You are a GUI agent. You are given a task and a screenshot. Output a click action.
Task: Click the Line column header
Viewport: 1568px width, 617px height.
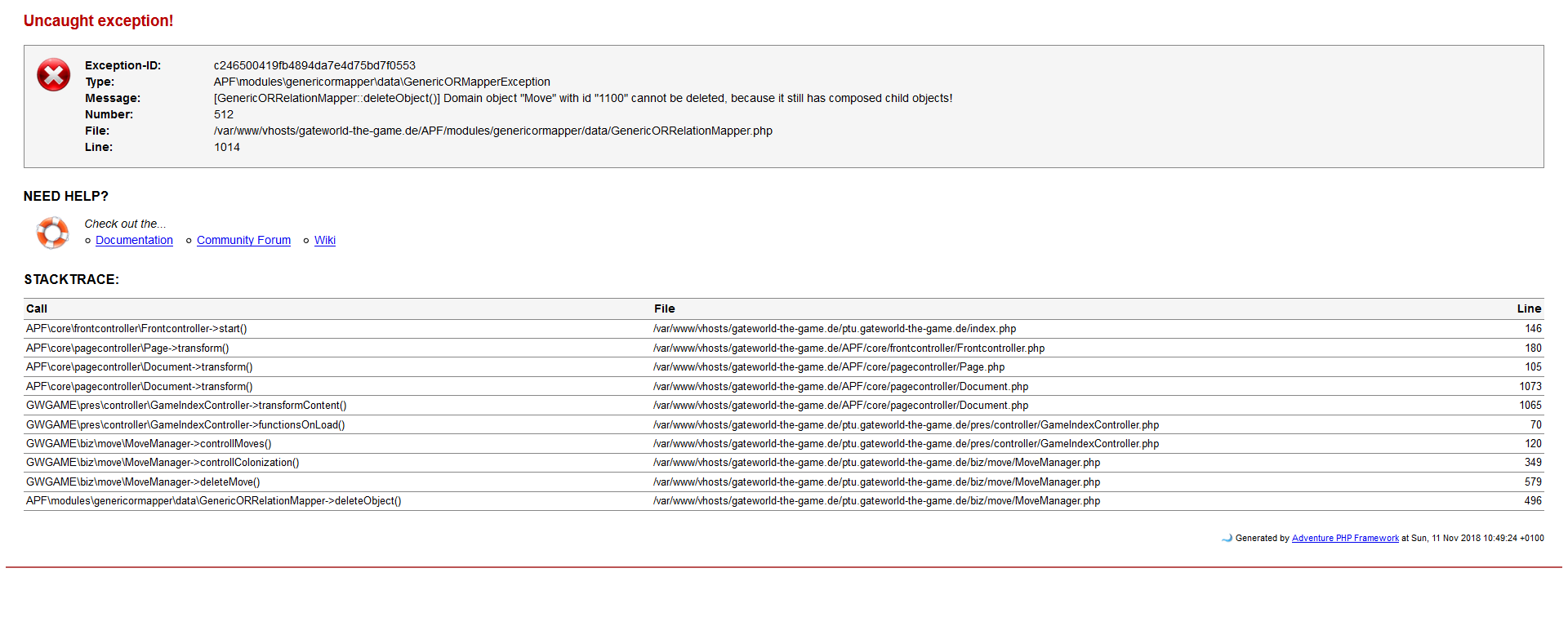click(x=1529, y=308)
